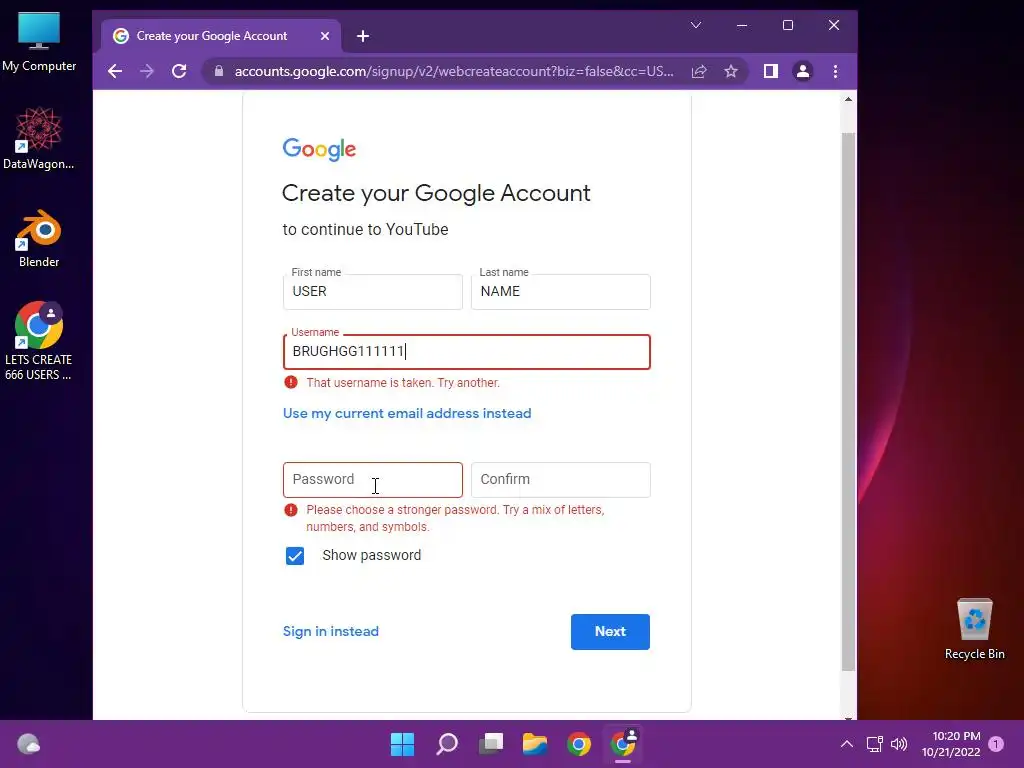Click the address bar URL
Viewport: 1024px width, 768px height.
pyautogui.click(x=455, y=71)
